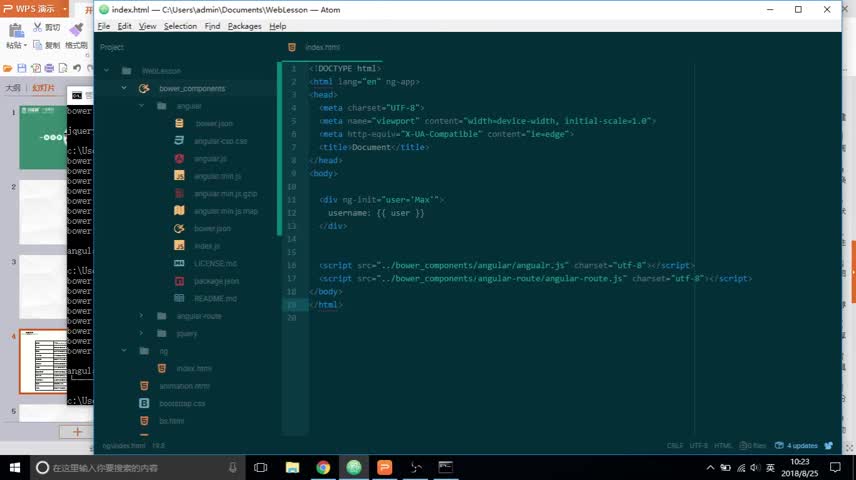
Task: Click the HTML5 icon of ng/index.html
Action: (x=162, y=368)
